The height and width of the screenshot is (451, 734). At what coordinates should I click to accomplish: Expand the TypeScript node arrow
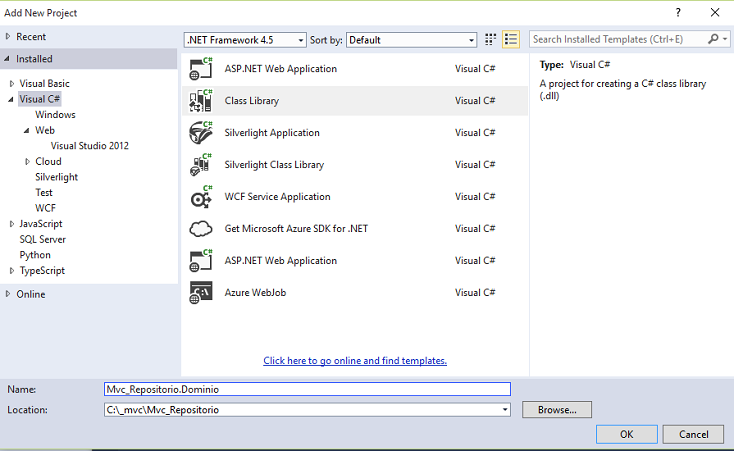pyautogui.click(x=12, y=271)
